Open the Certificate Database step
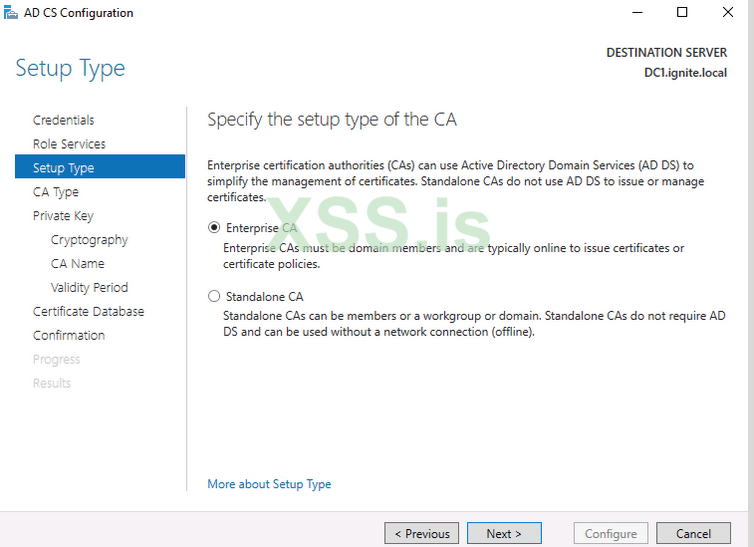 coord(88,312)
